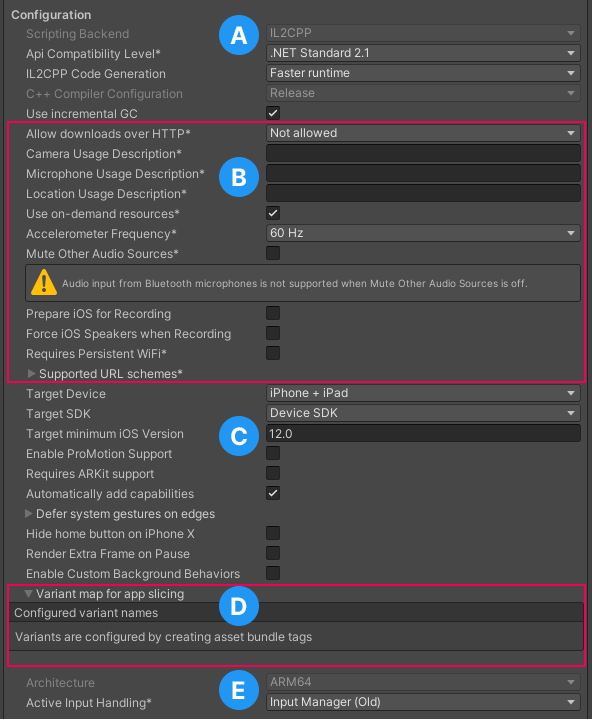Toggle the Use incremental GC checkbox
This screenshot has width=592, height=719.
point(273,113)
